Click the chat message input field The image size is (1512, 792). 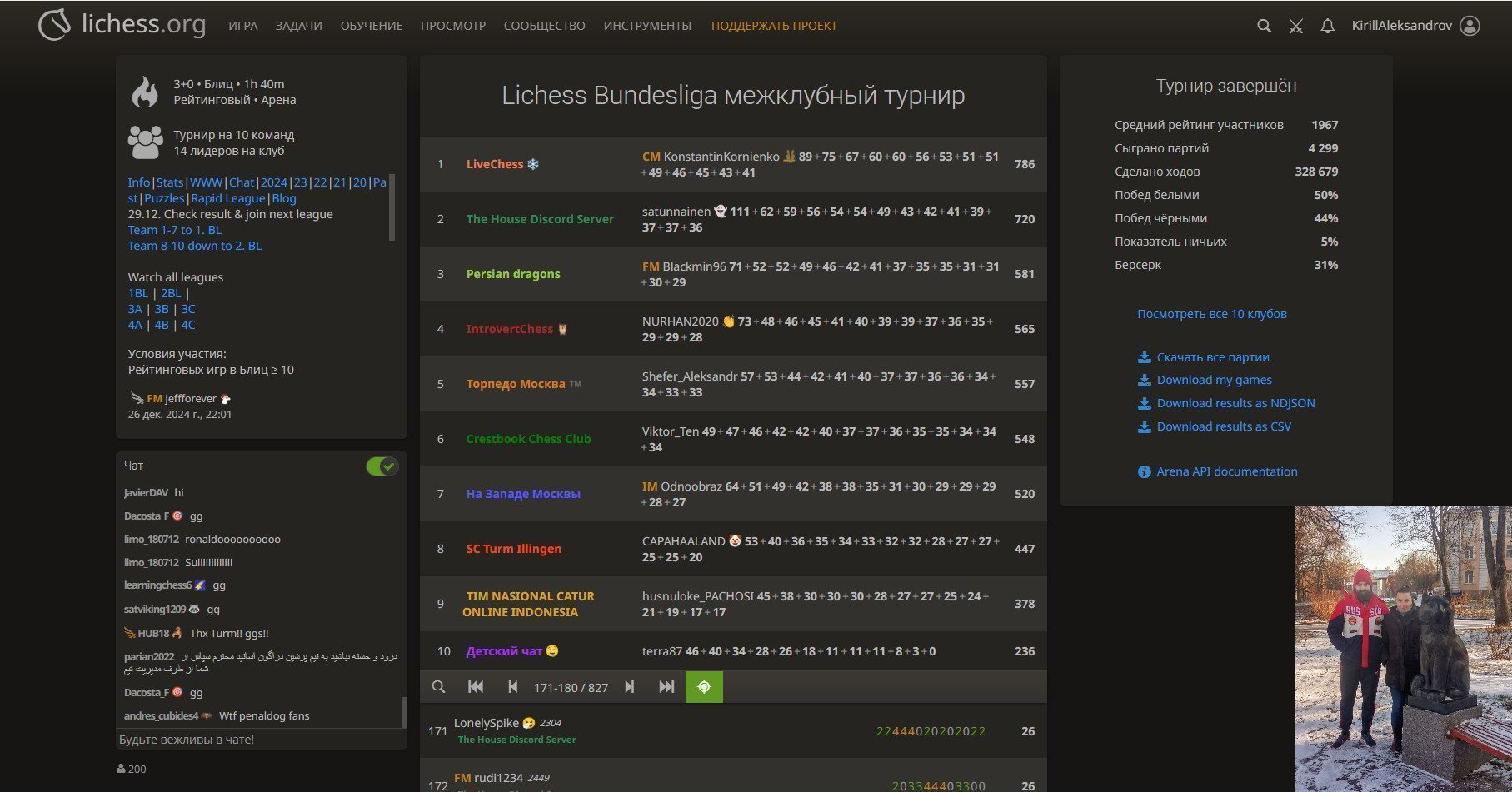point(262,740)
